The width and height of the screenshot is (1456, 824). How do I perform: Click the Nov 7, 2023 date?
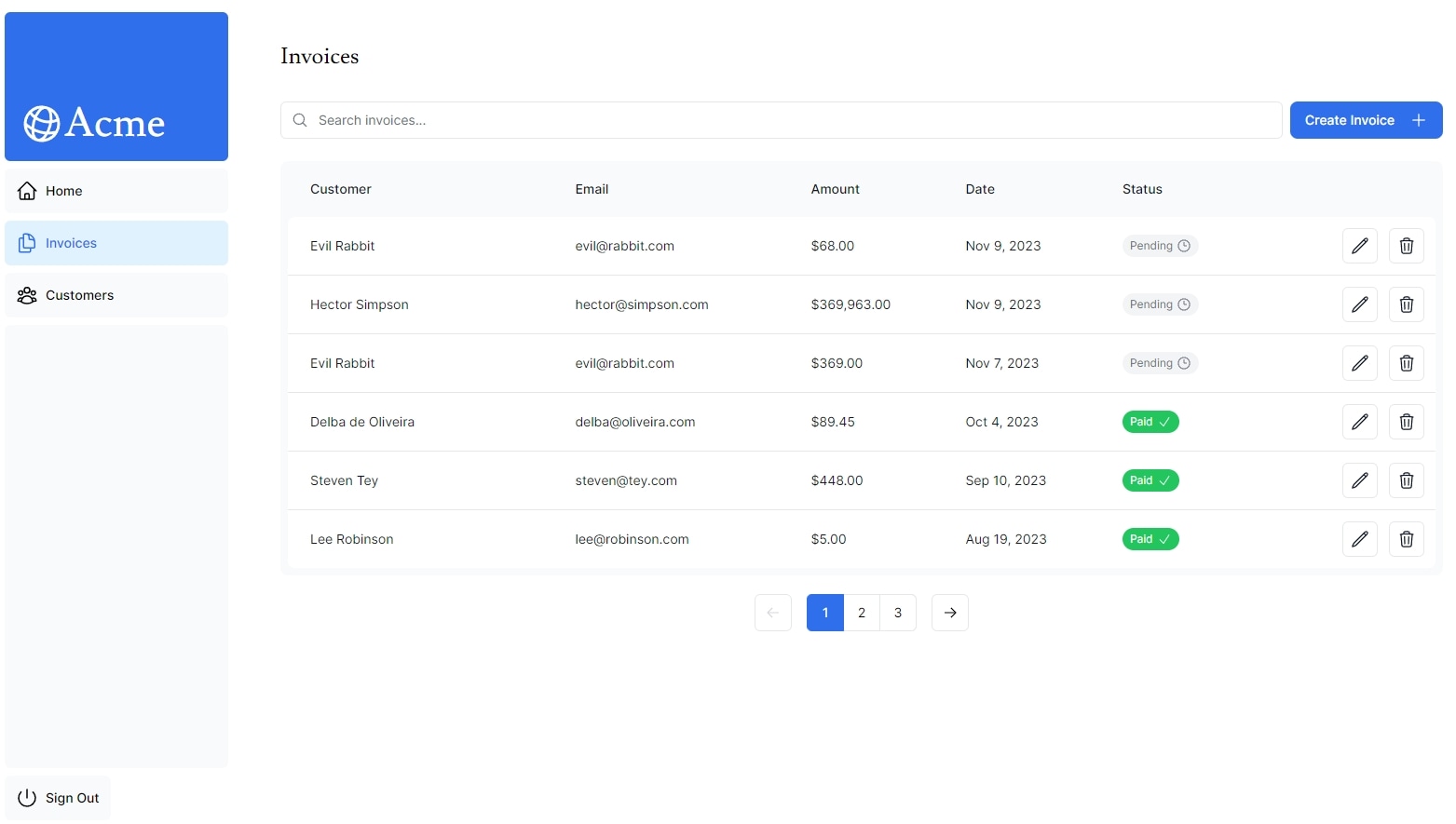[x=1002, y=363]
